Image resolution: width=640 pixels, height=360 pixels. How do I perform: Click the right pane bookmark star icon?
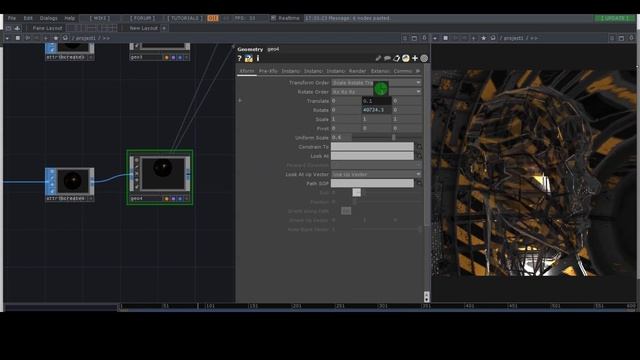[484, 38]
